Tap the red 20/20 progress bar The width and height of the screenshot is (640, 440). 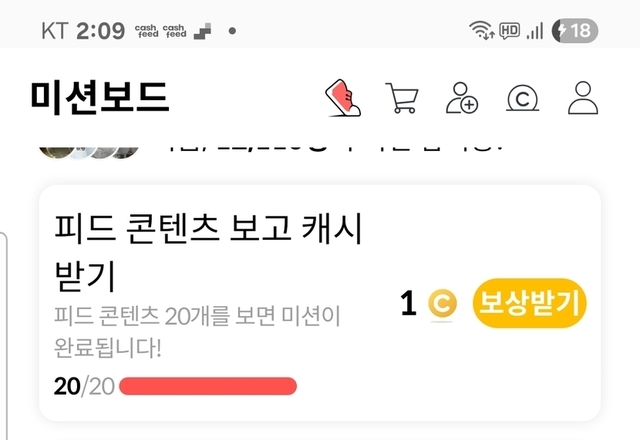click(208, 386)
